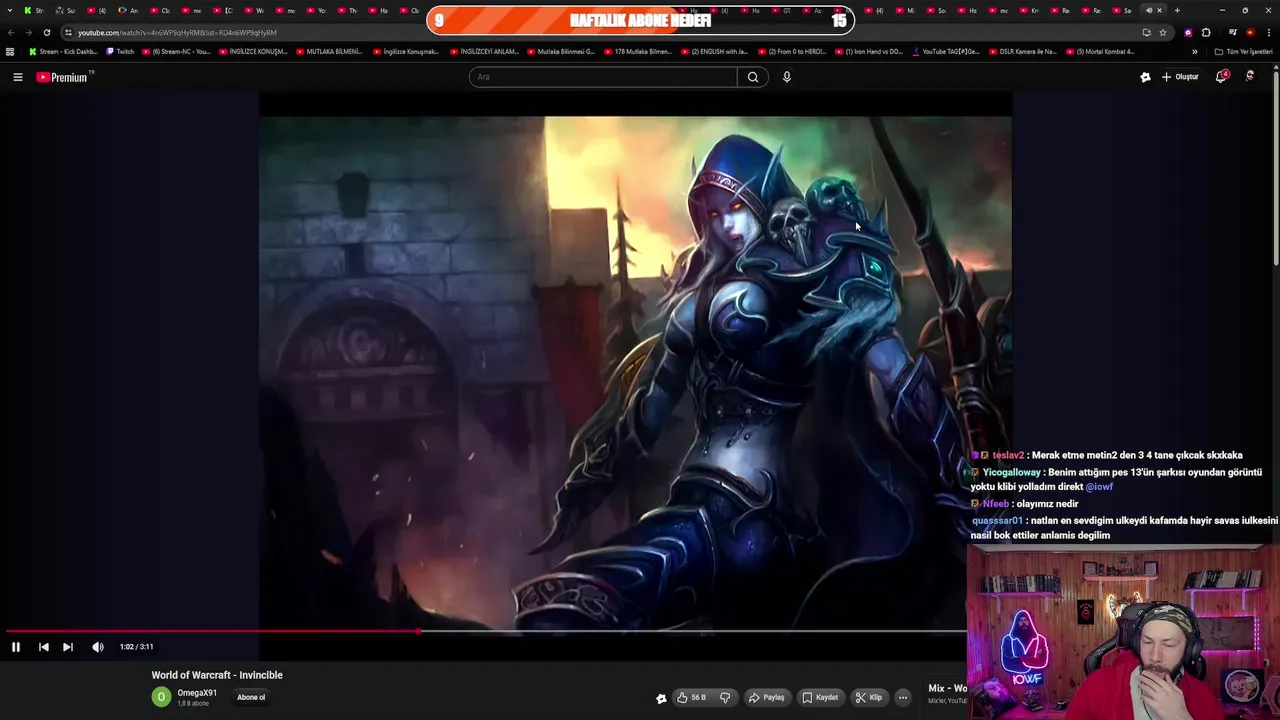Open the tab search dropdown arrow

pos(11,10)
